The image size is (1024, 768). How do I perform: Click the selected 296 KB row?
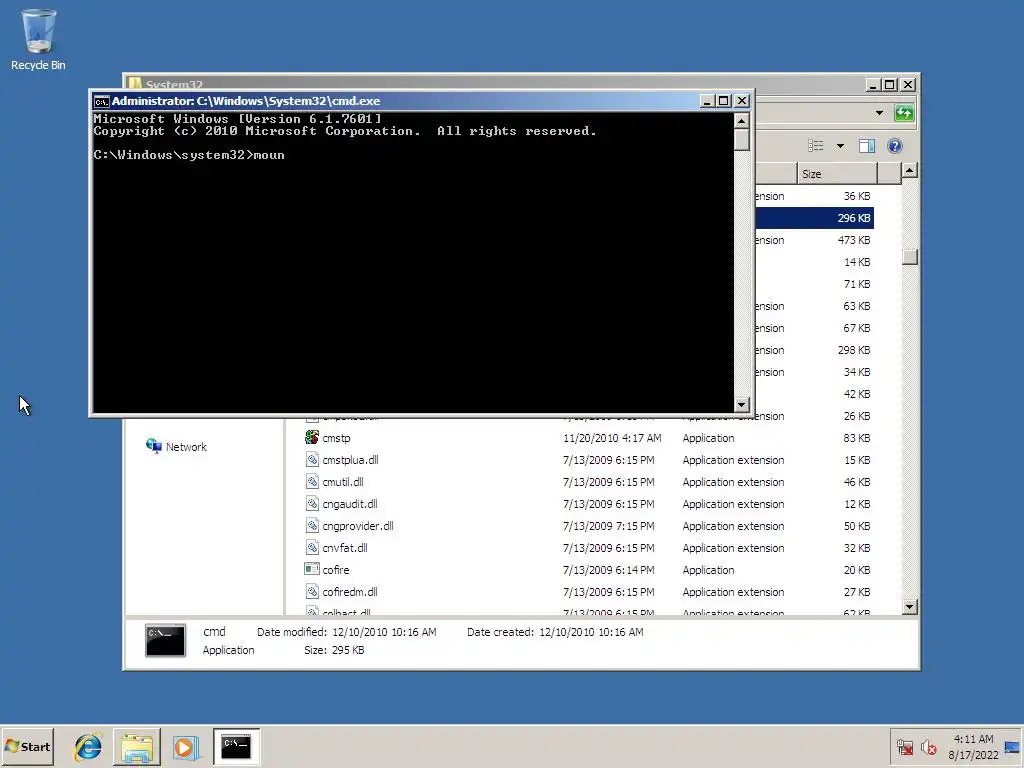pos(814,218)
